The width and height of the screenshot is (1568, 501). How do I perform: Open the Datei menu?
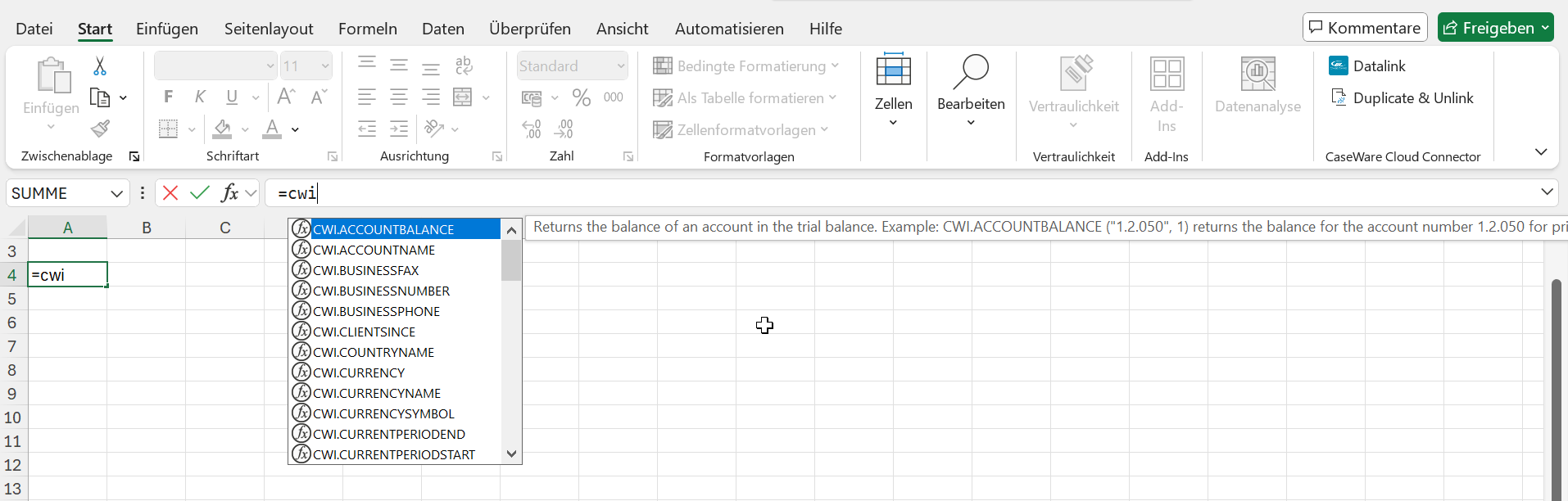click(34, 29)
